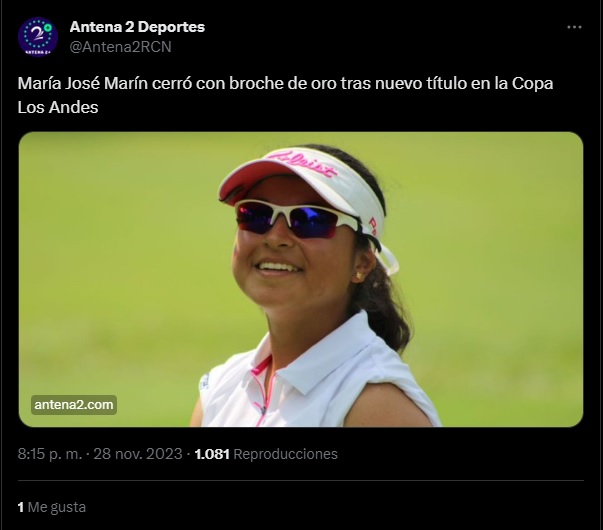Image resolution: width=603 pixels, height=530 pixels.
Task: Click the 'Me gusta' label text
Action: 57,507
